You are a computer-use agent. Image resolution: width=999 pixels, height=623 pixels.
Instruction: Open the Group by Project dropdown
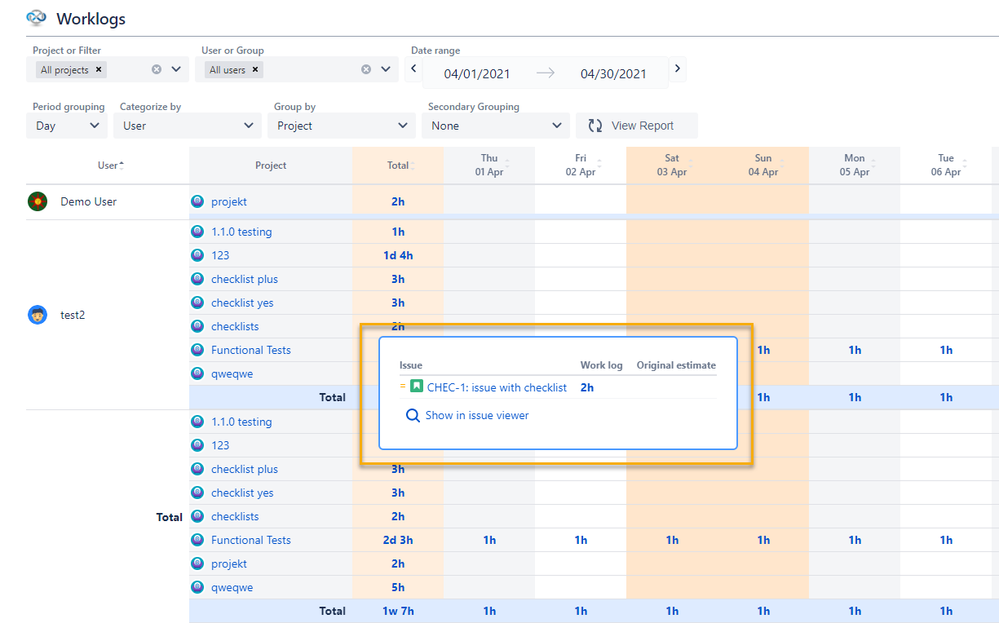[x=342, y=126]
